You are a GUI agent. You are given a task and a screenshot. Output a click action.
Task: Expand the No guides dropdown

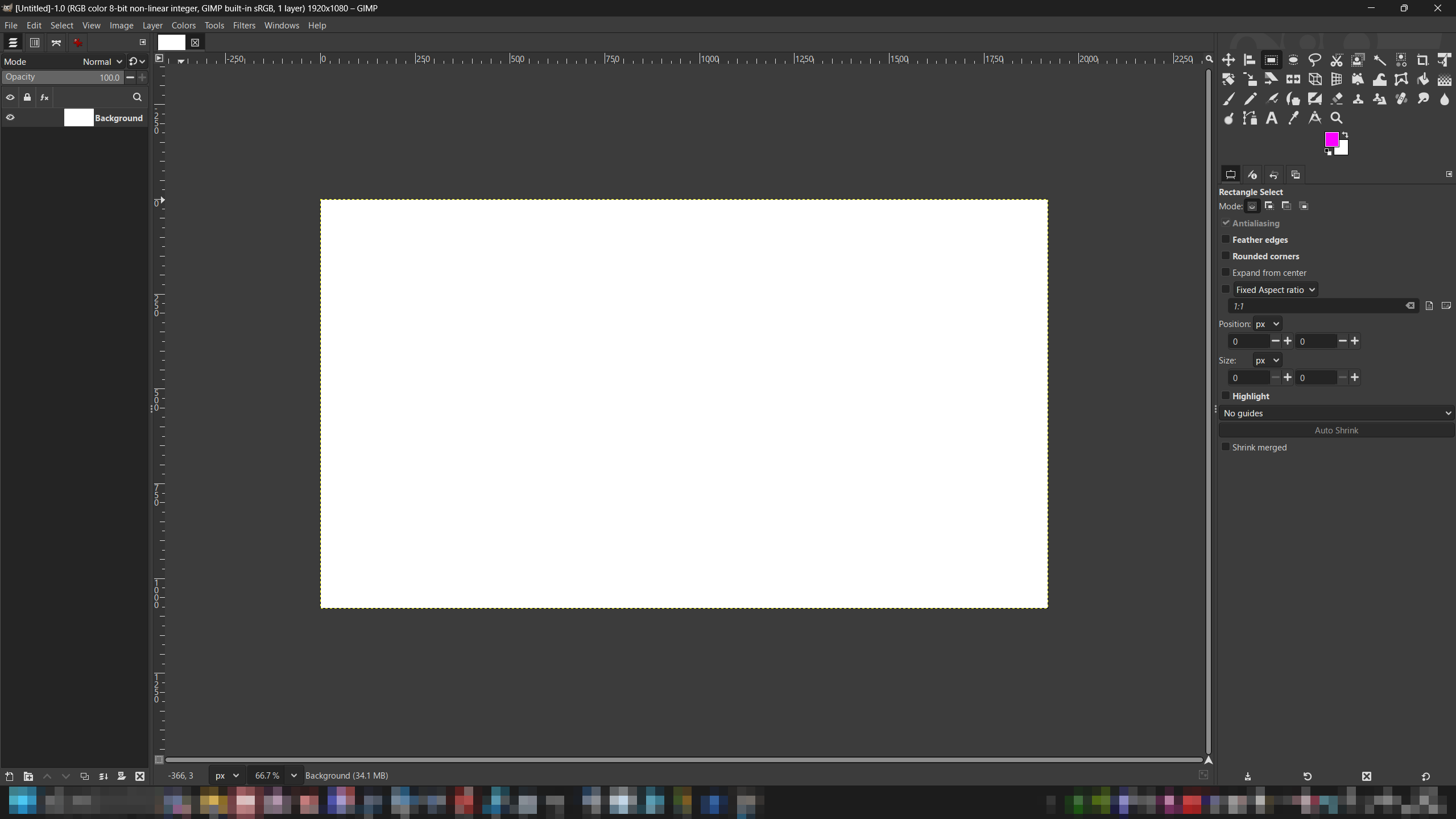click(1335, 413)
